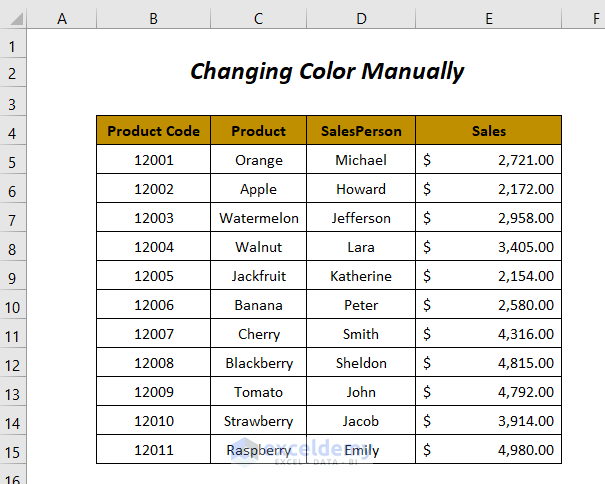This screenshot has height=484, width=605.
Task: Click salesperson cell 'Katherine'
Action: tap(361, 275)
